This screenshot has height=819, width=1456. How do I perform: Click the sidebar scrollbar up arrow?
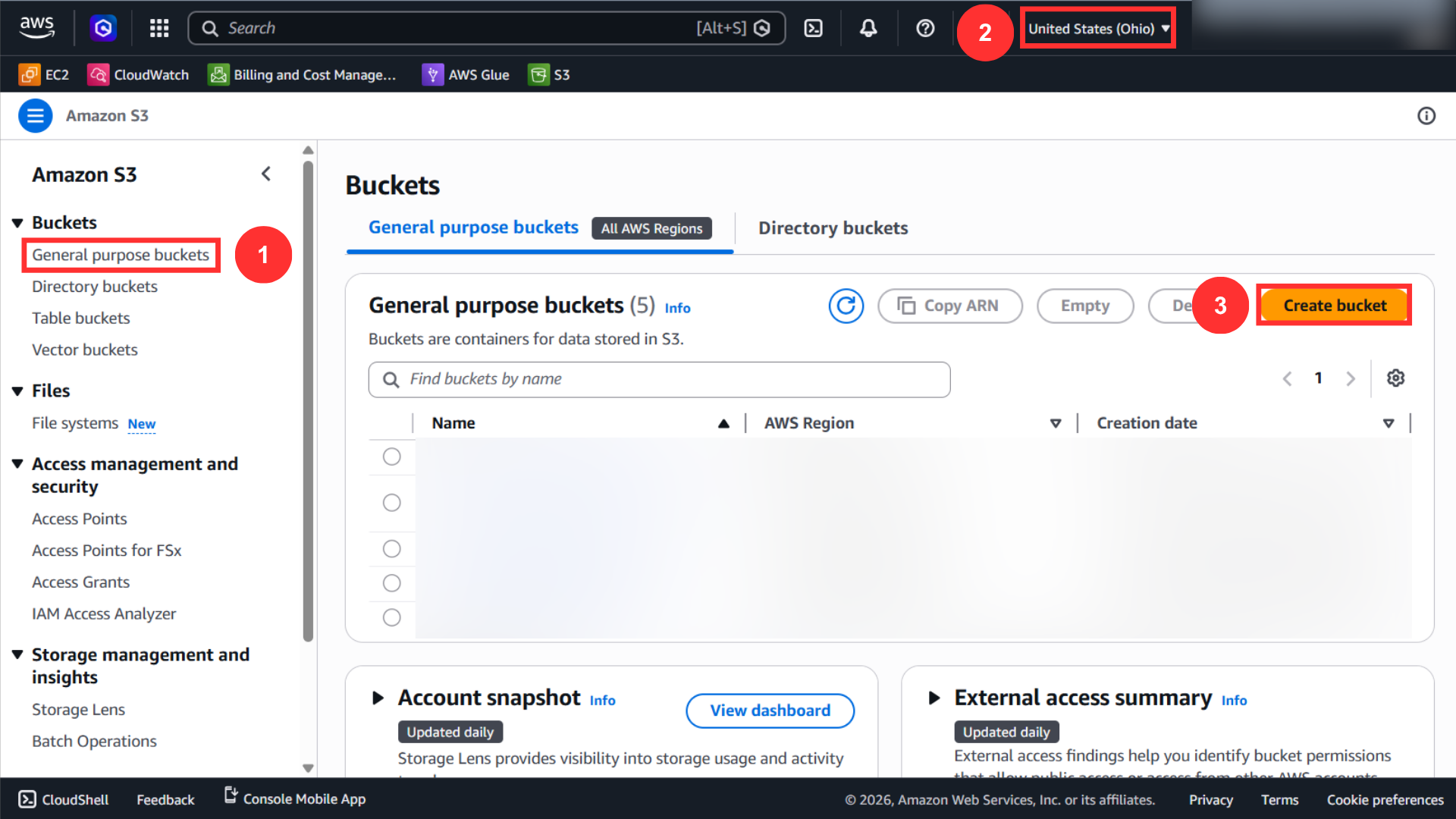(x=308, y=150)
